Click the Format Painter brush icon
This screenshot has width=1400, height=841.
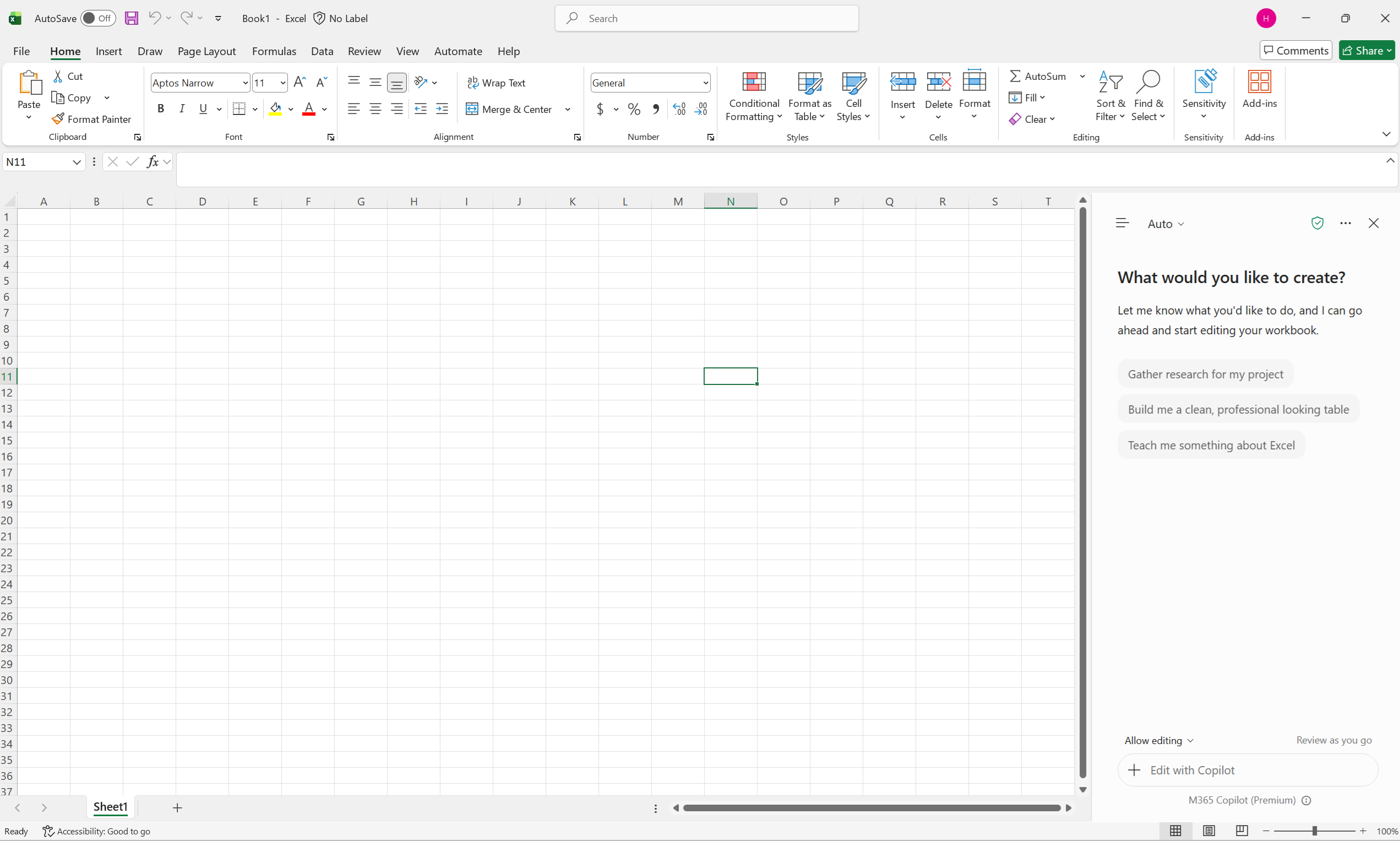[x=57, y=119]
